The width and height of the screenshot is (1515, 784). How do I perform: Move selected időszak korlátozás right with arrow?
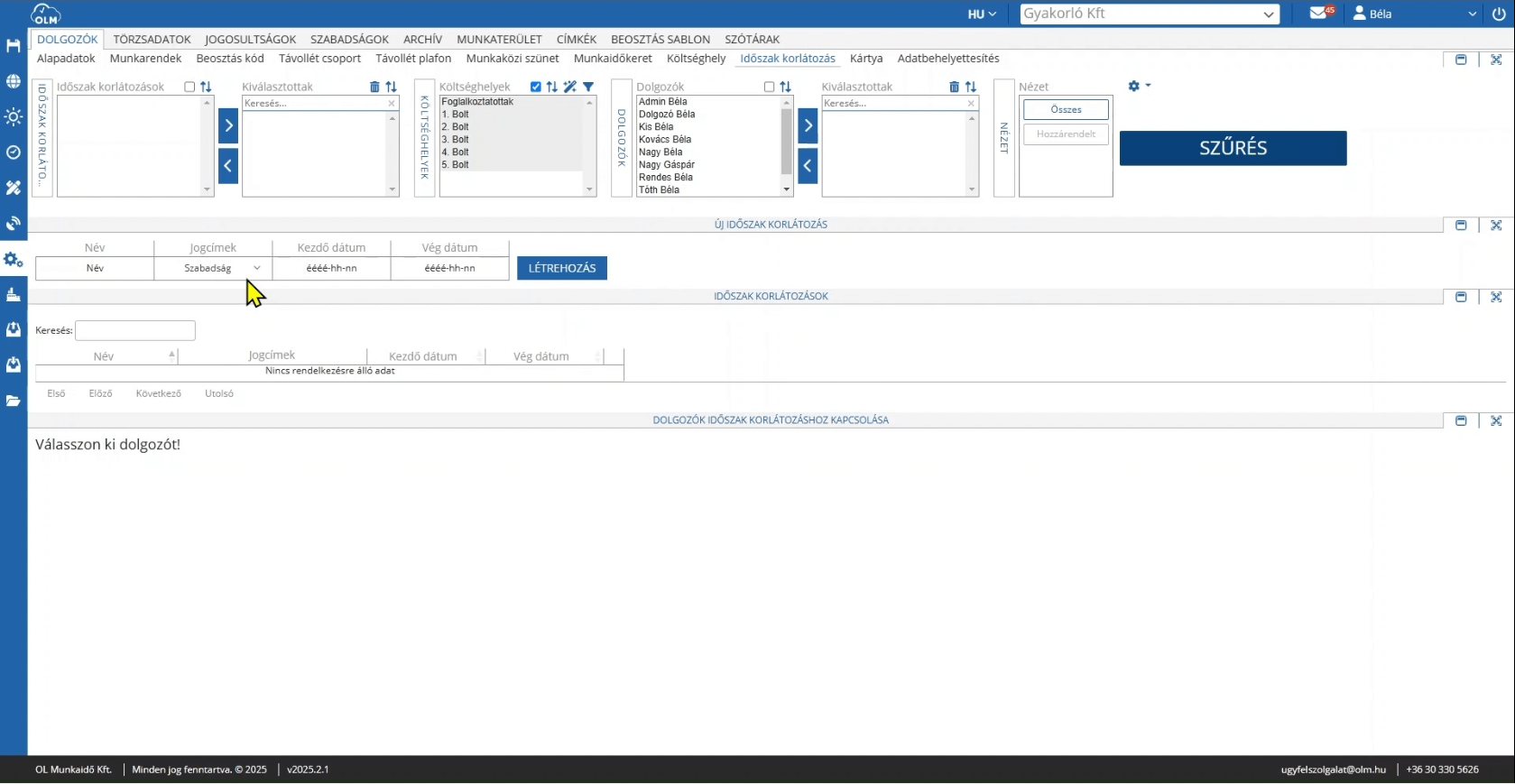(228, 125)
